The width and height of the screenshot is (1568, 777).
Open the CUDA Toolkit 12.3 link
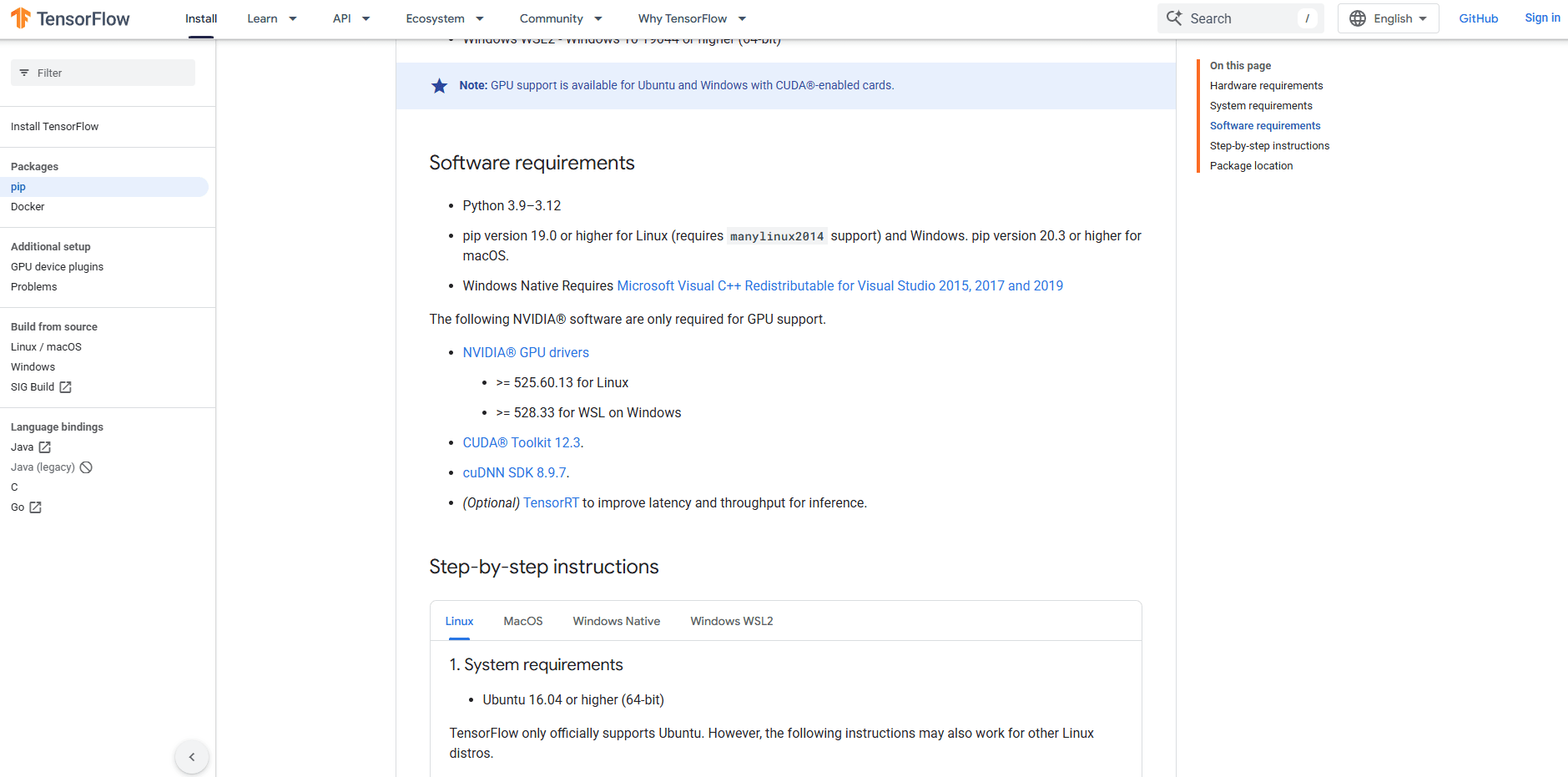click(x=522, y=442)
